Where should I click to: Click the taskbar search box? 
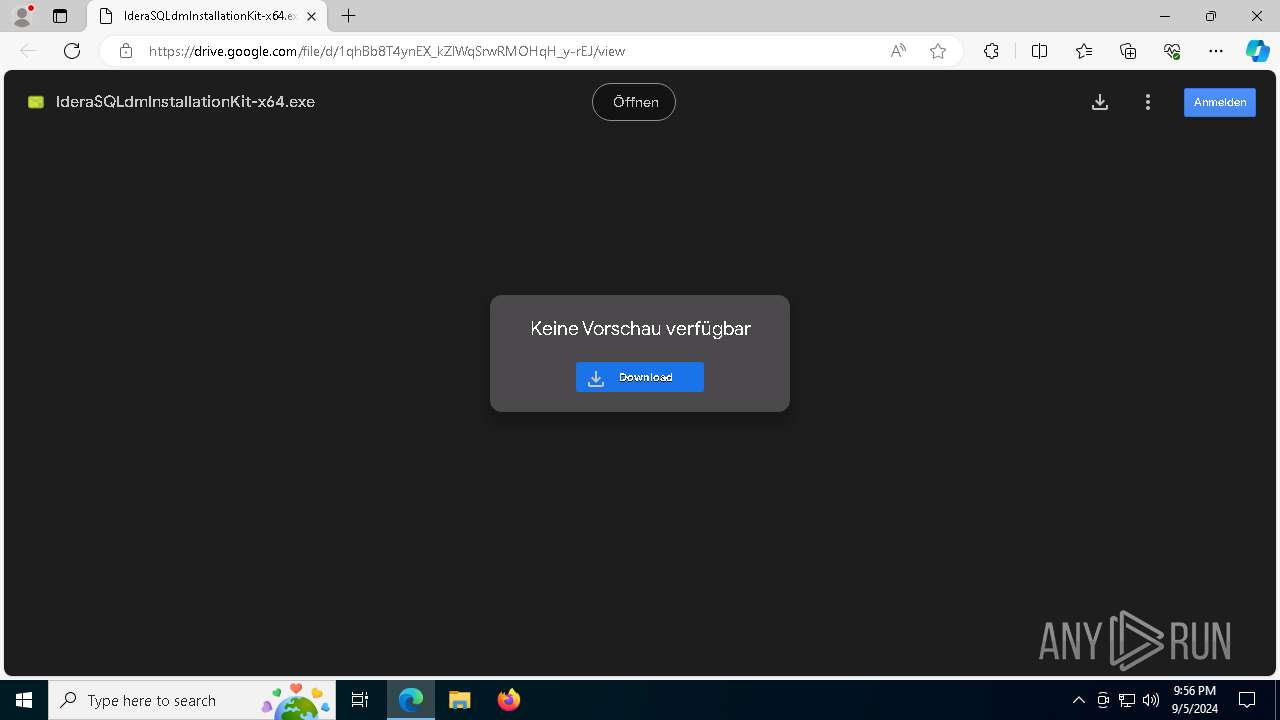pyautogui.click(x=192, y=700)
